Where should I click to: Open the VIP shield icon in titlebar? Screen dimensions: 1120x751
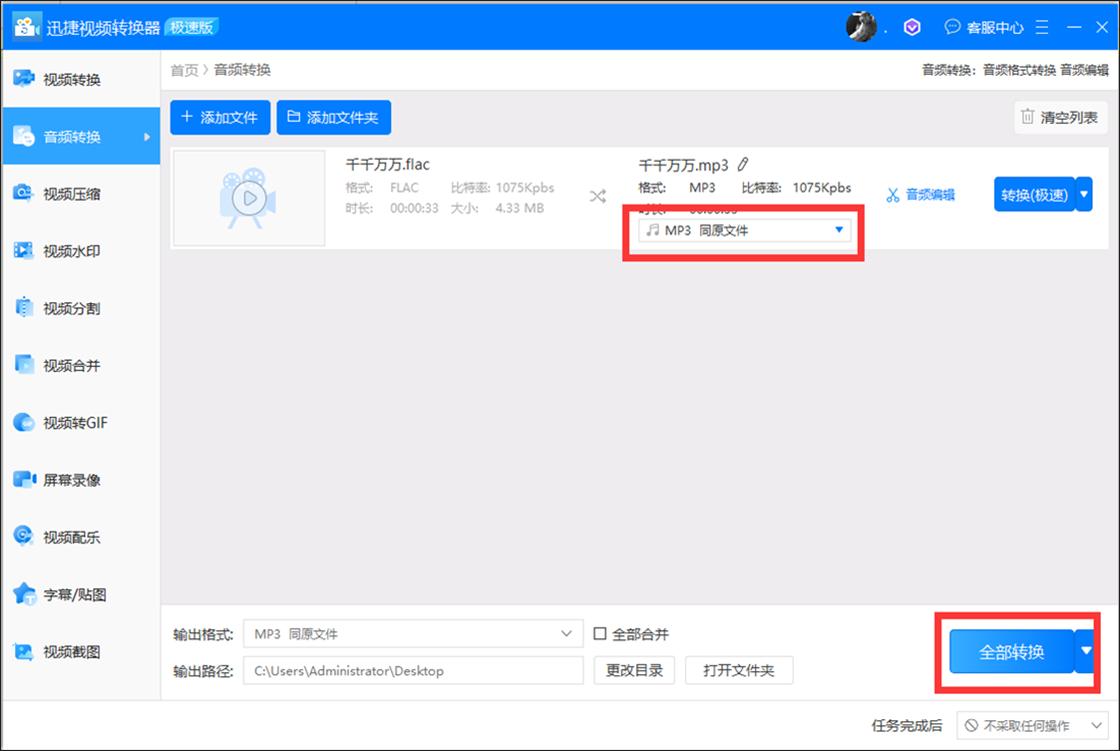click(911, 27)
